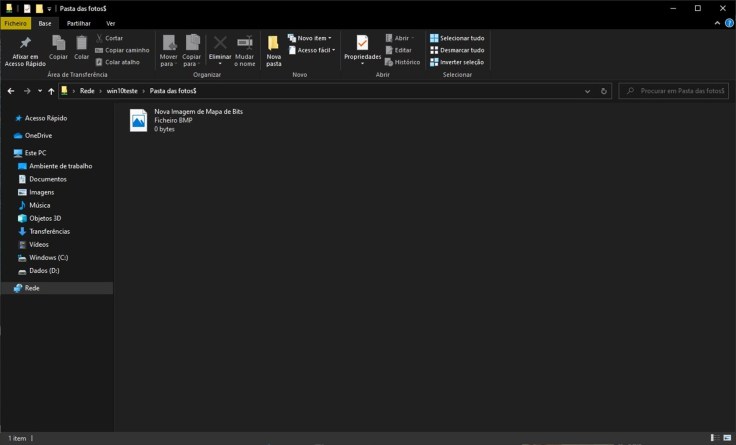Click the Colar clipboard icon

81,43
